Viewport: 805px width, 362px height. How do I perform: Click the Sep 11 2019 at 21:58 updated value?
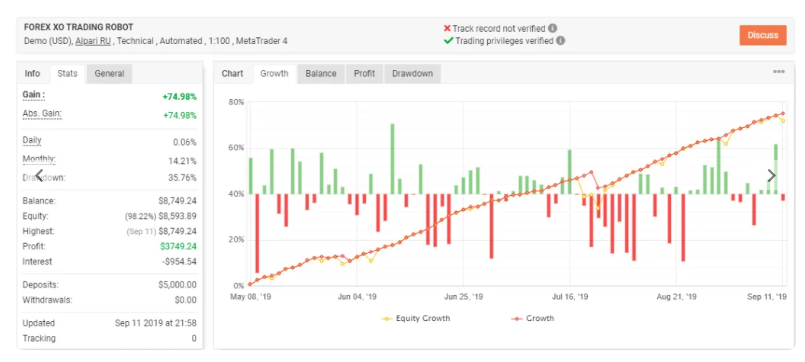pyautogui.click(x=156, y=323)
